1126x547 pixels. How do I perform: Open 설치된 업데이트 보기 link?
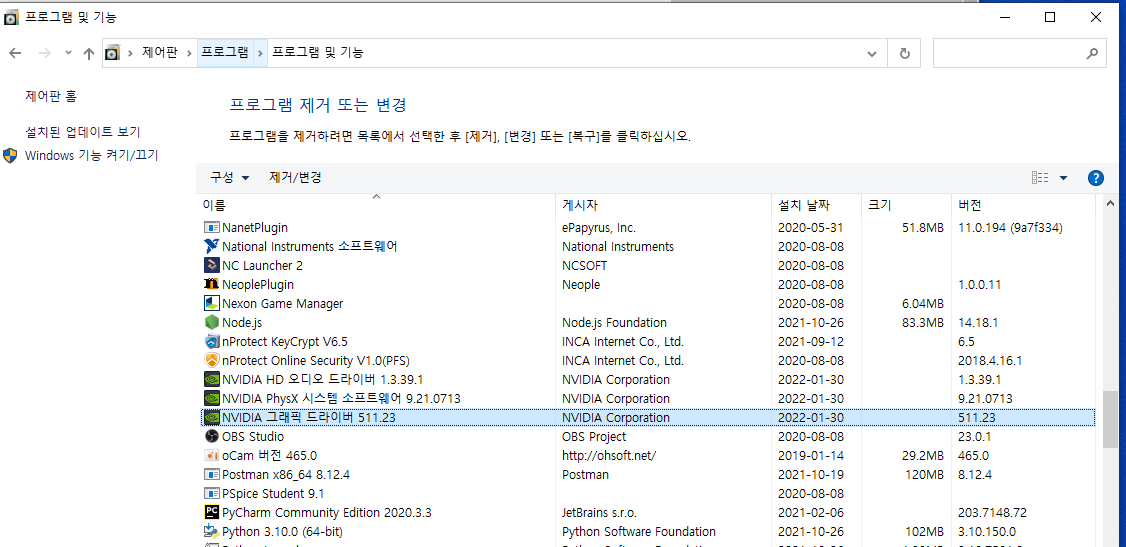[x=83, y=132]
